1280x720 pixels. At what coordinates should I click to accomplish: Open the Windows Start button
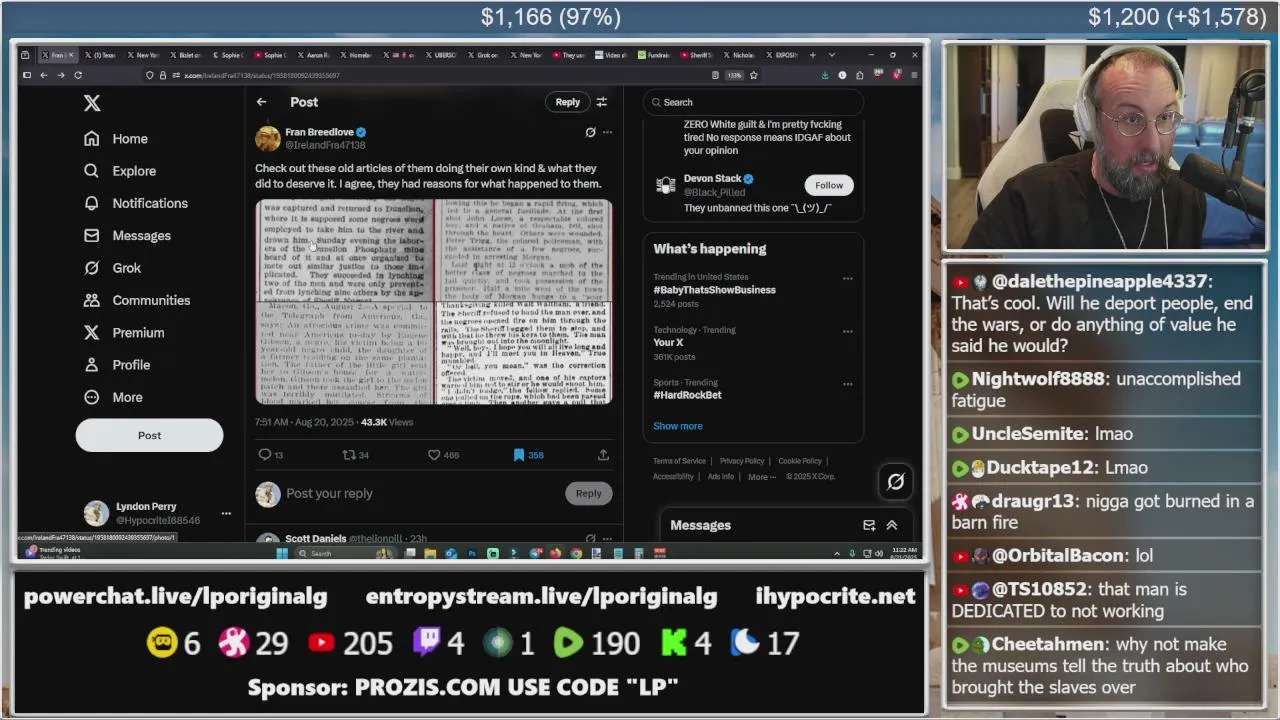[282, 553]
